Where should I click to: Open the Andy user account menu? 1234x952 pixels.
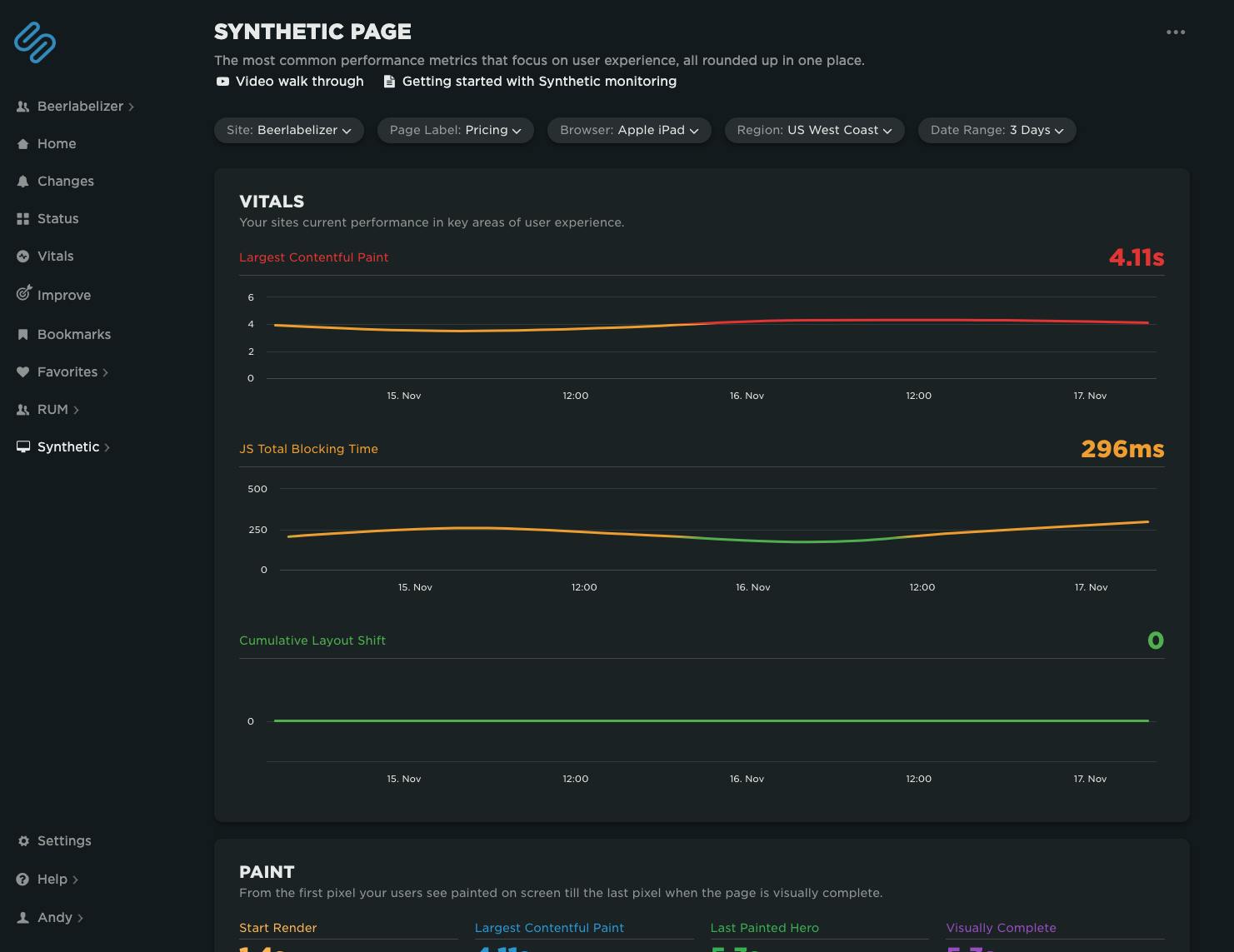click(x=55, y=918)
